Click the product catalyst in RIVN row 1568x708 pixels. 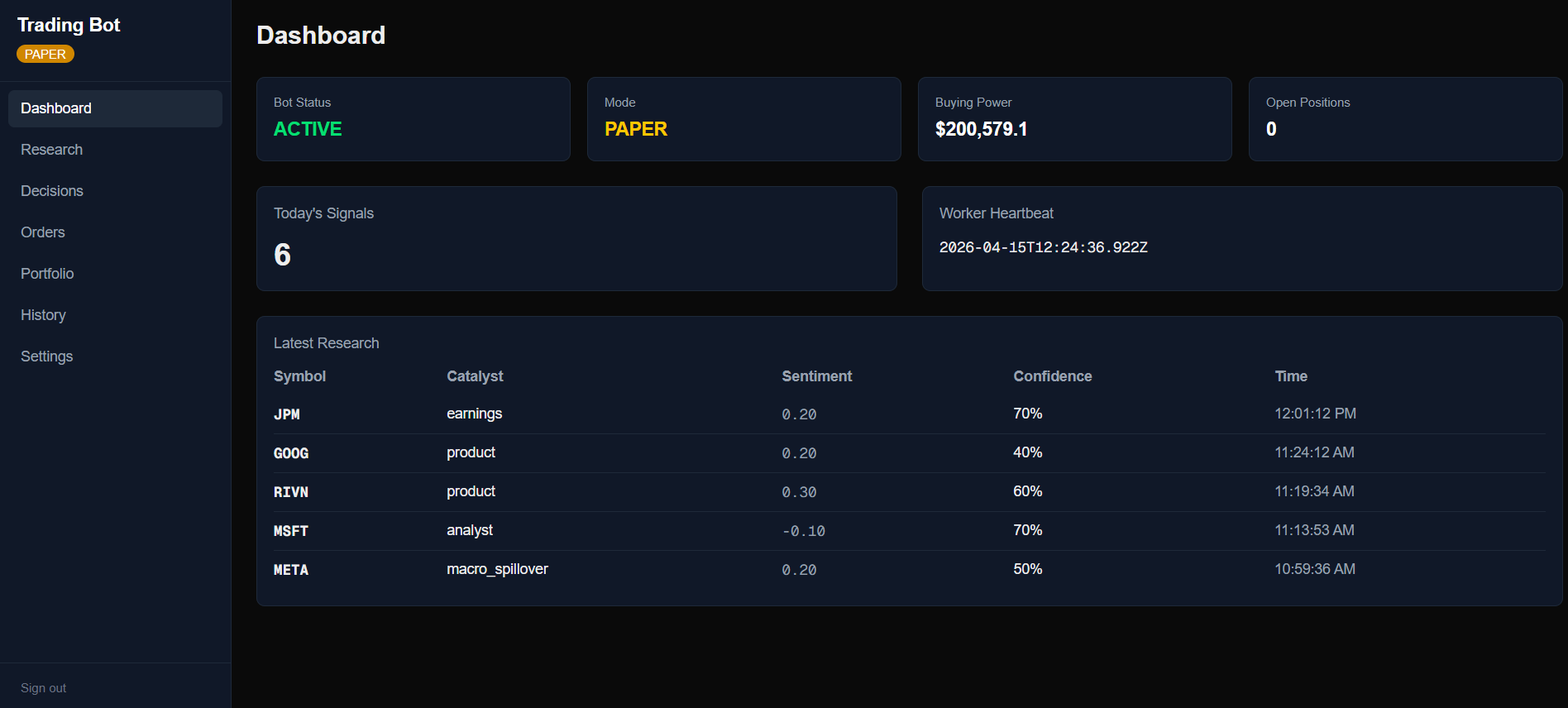coord(471,491)
